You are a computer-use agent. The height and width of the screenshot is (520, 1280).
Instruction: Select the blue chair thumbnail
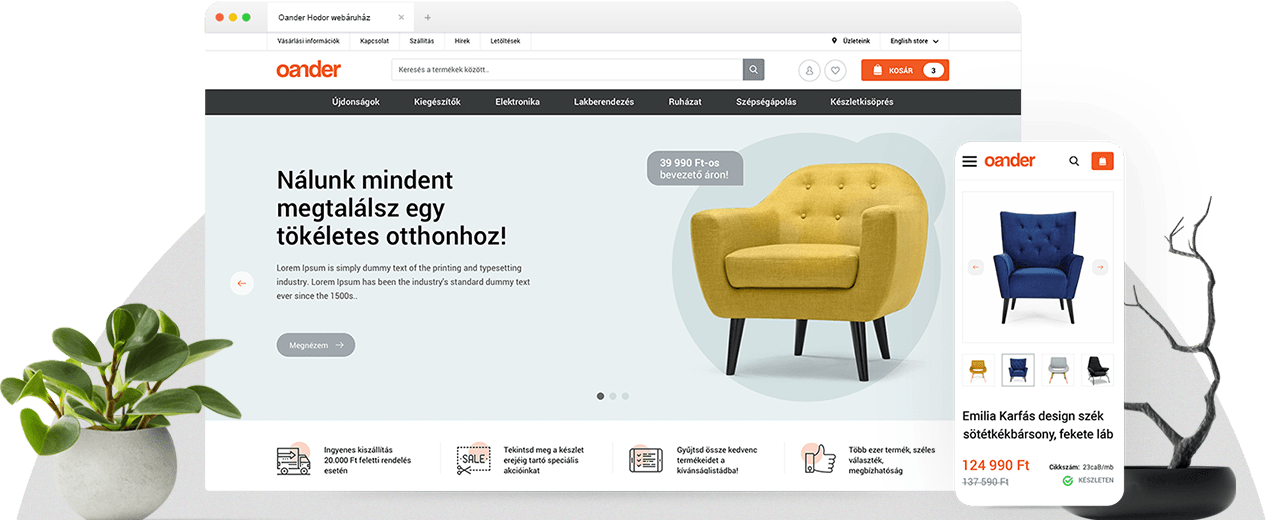[1018, 370]
